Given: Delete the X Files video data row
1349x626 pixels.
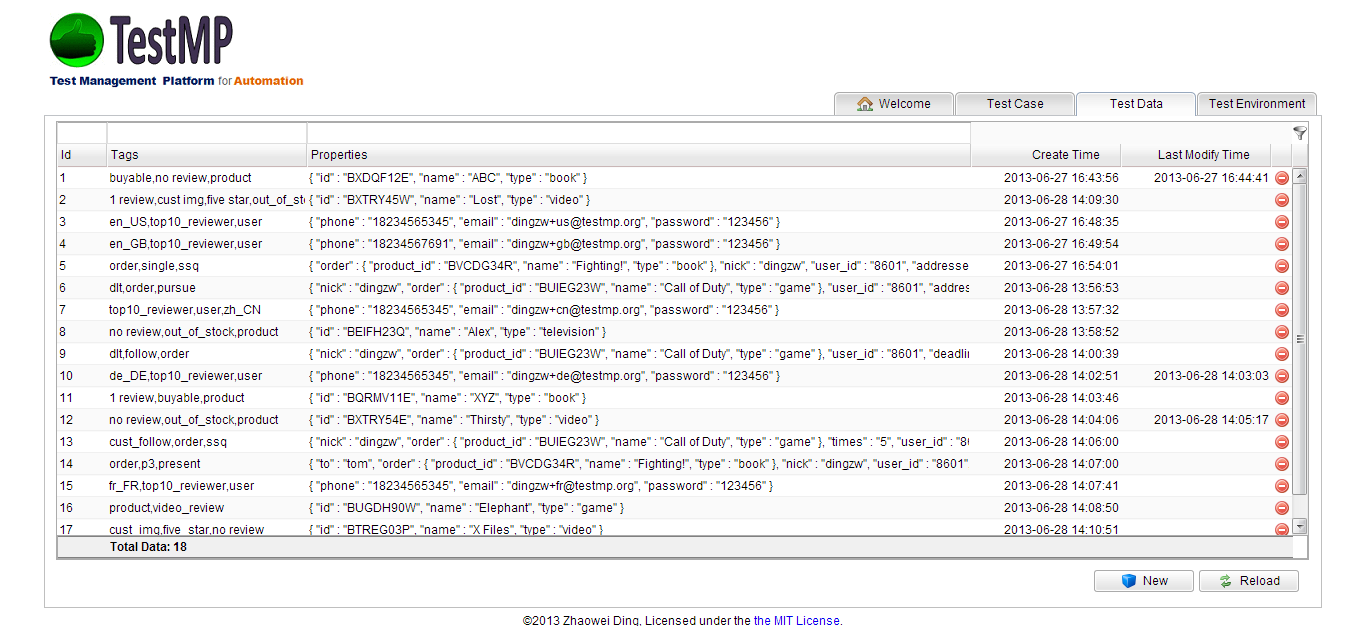Looking at the screenshot, I should tap(1281, 529).
